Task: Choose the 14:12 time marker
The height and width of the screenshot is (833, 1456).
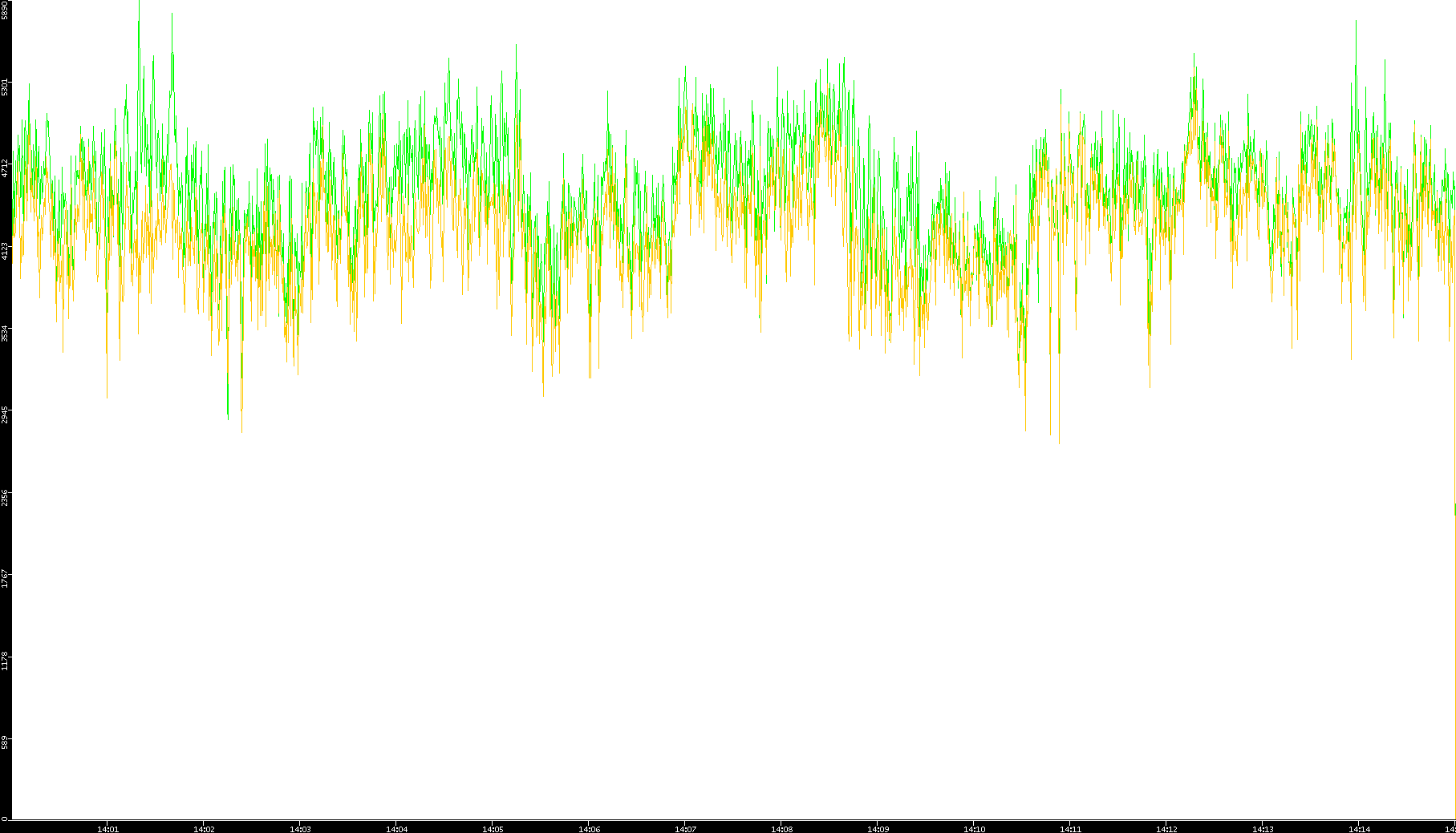Action: click(1166, 829)
